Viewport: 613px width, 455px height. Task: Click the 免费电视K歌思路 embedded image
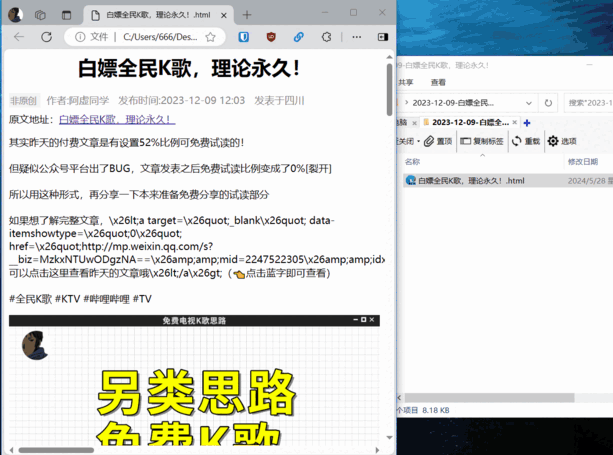point(194,380)
